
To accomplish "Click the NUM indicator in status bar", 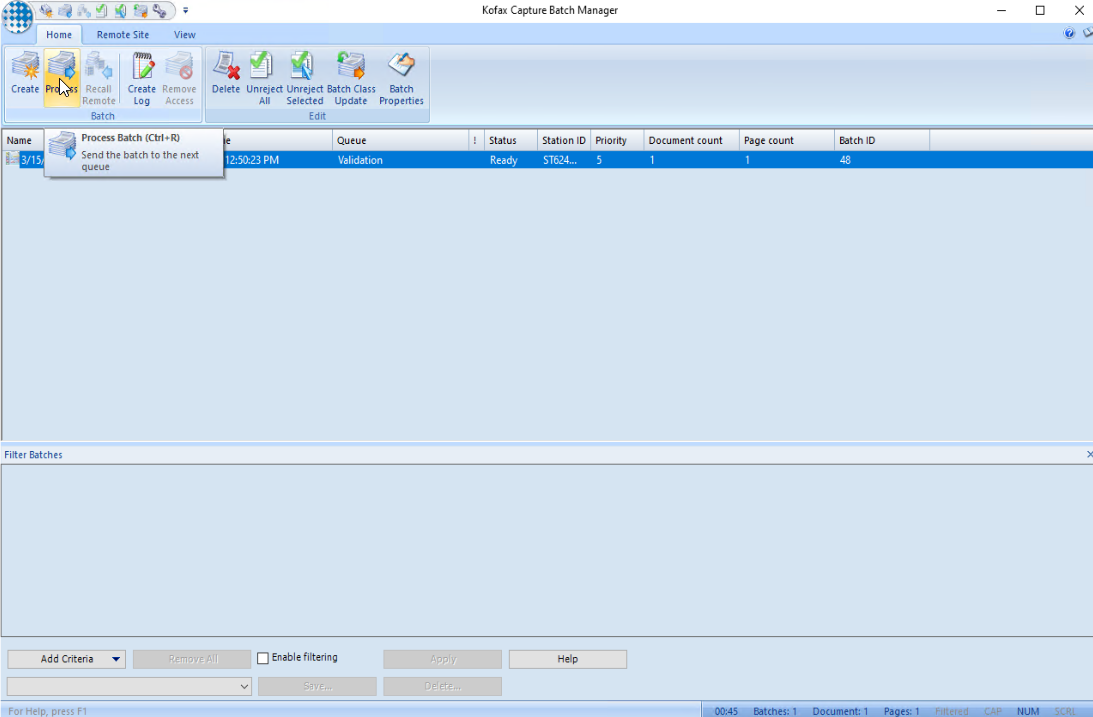I will (x=1027, y=711).
